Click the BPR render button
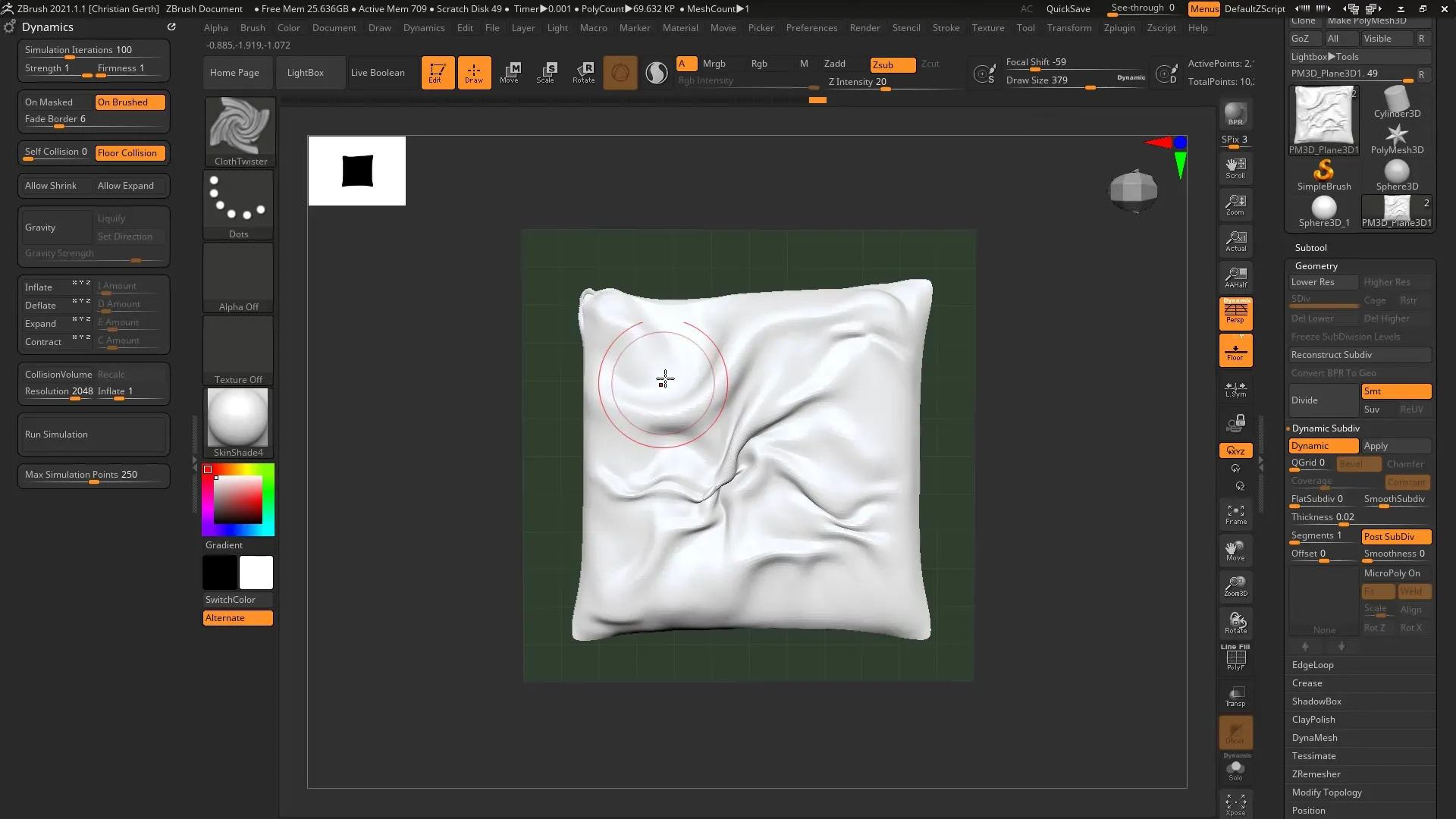 [1235, 115]
